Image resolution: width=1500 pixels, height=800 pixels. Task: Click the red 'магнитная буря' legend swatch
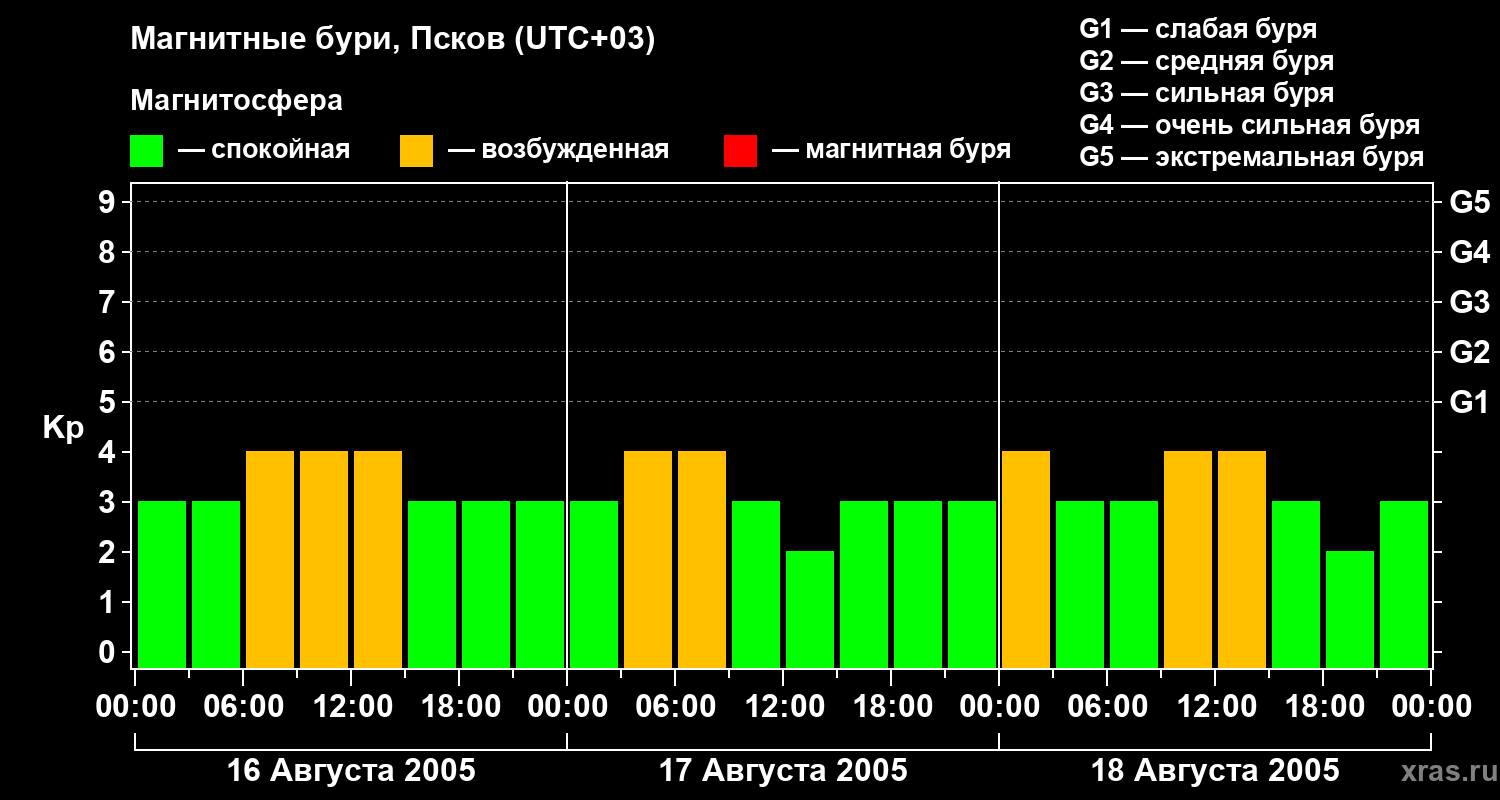pyautogui.click(x=740, y=151)
